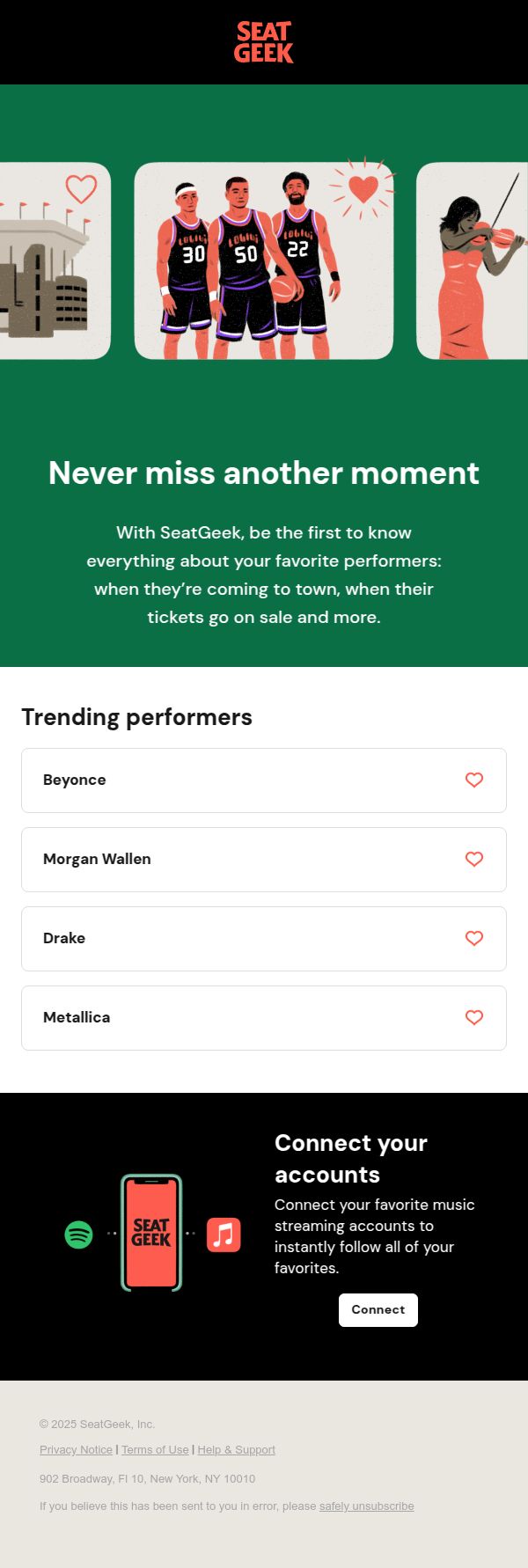Open the violinist illustration card
Image resolution: width=528 pixels, height=1568 pixels.
pos(472,260)
